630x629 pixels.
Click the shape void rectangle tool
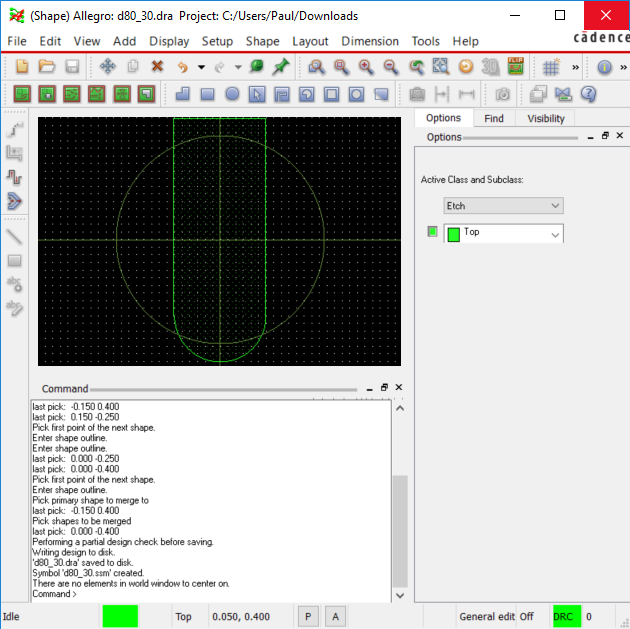pos(331,94)
